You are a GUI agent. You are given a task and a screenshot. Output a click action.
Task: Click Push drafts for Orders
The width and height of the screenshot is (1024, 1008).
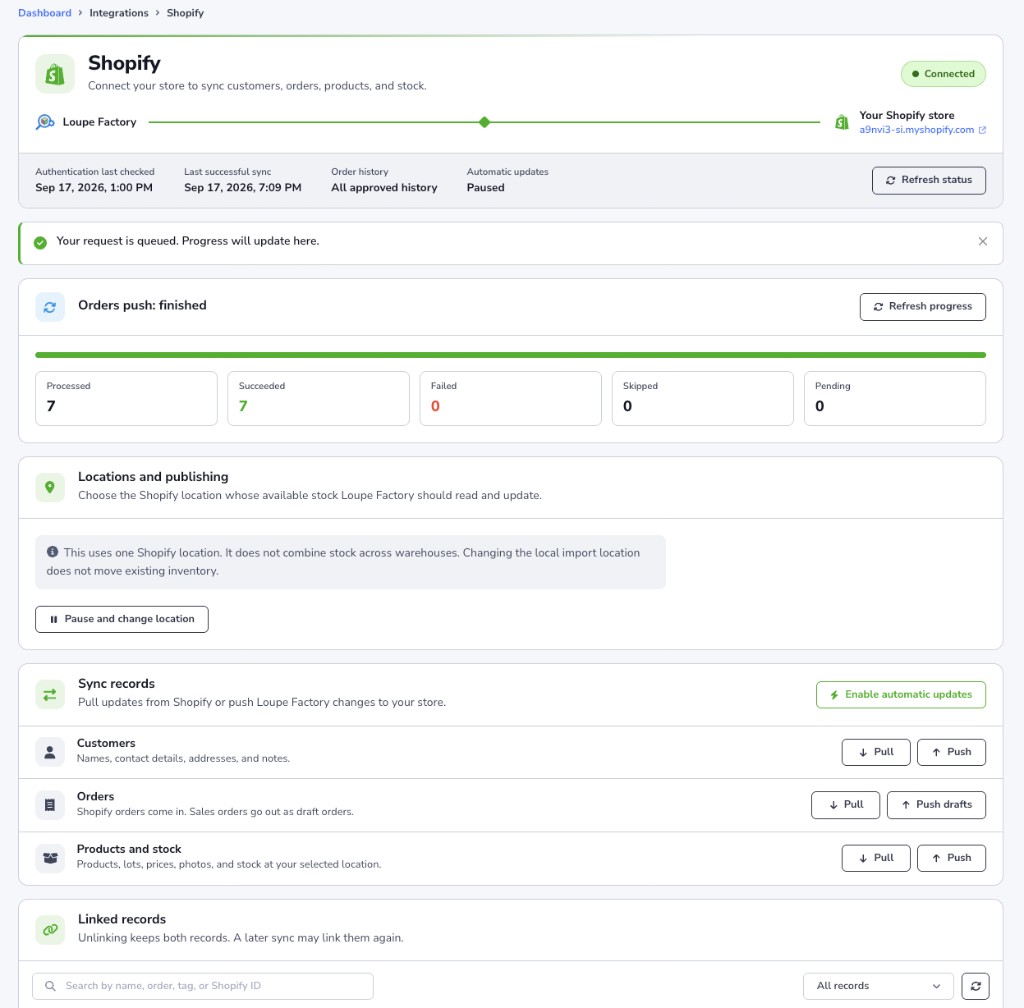[936, 805]
